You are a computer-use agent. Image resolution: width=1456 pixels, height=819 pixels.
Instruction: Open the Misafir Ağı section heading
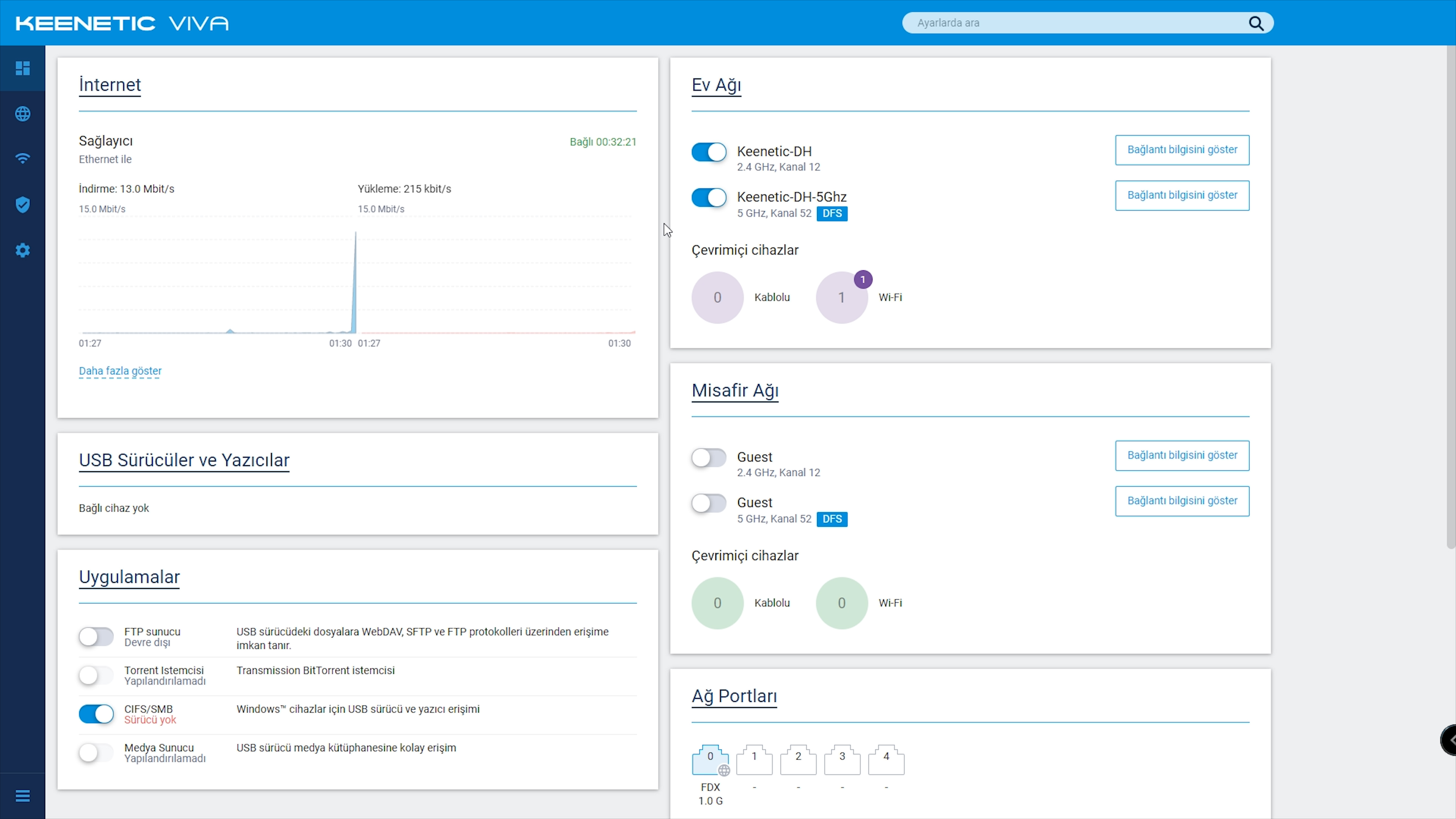point(735,391)
